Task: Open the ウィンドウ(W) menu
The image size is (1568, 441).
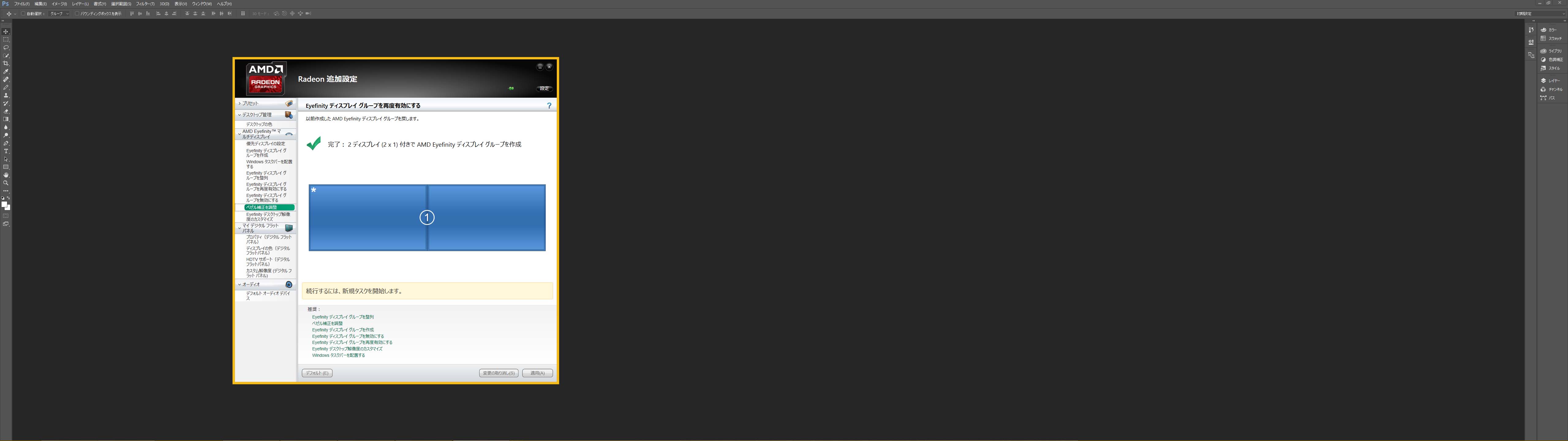Action: 202,4
